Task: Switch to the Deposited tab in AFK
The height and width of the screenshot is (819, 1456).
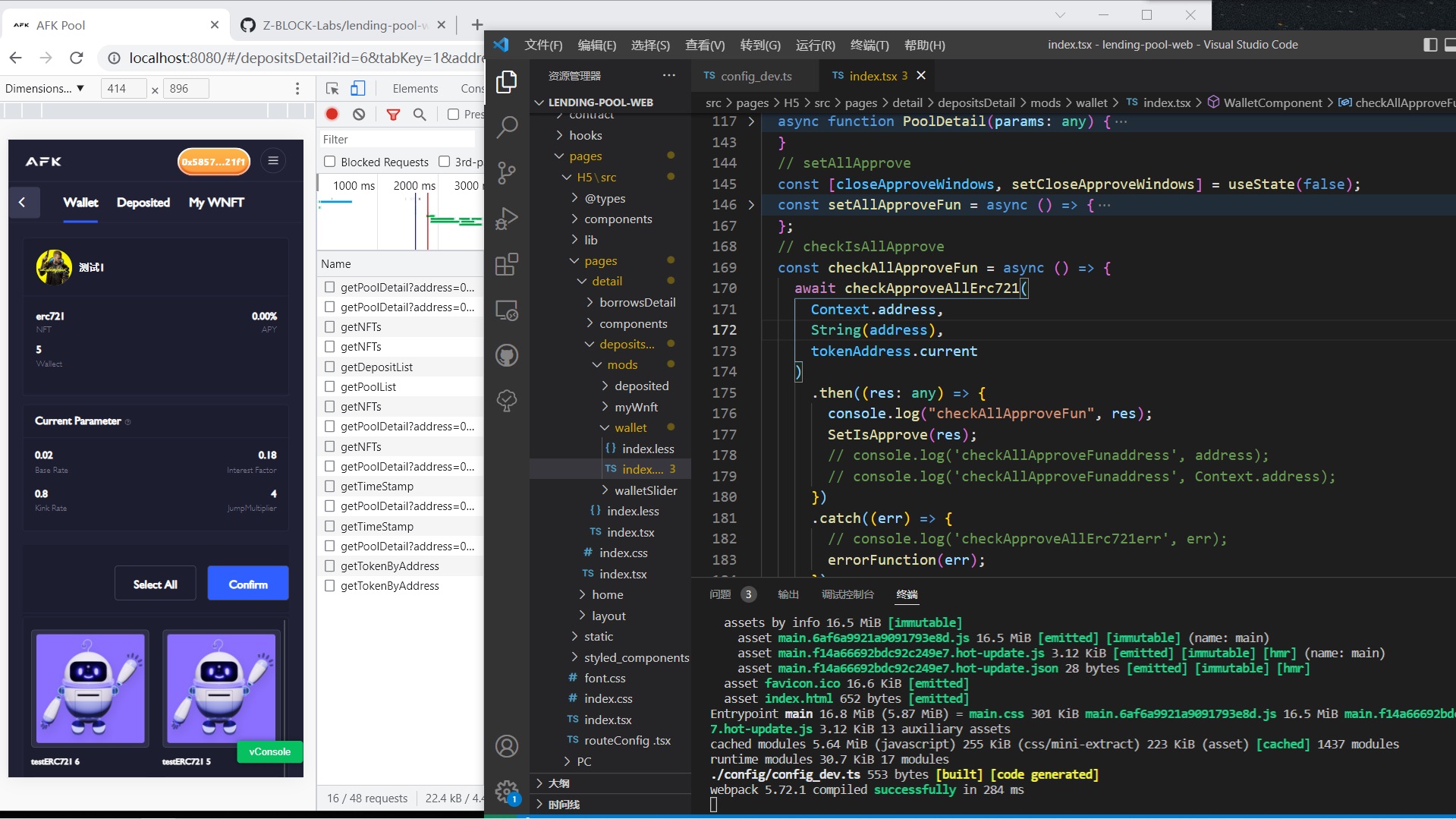Action: (143, 203)
